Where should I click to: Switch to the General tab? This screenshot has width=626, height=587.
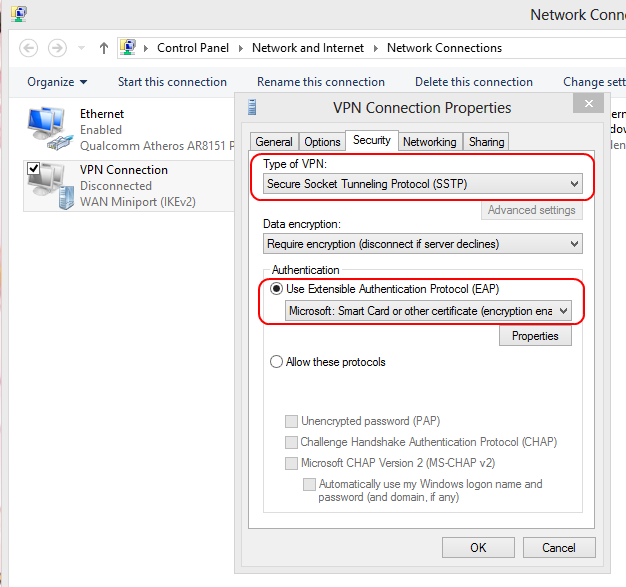pyautogui.click(x=274, y=142)
